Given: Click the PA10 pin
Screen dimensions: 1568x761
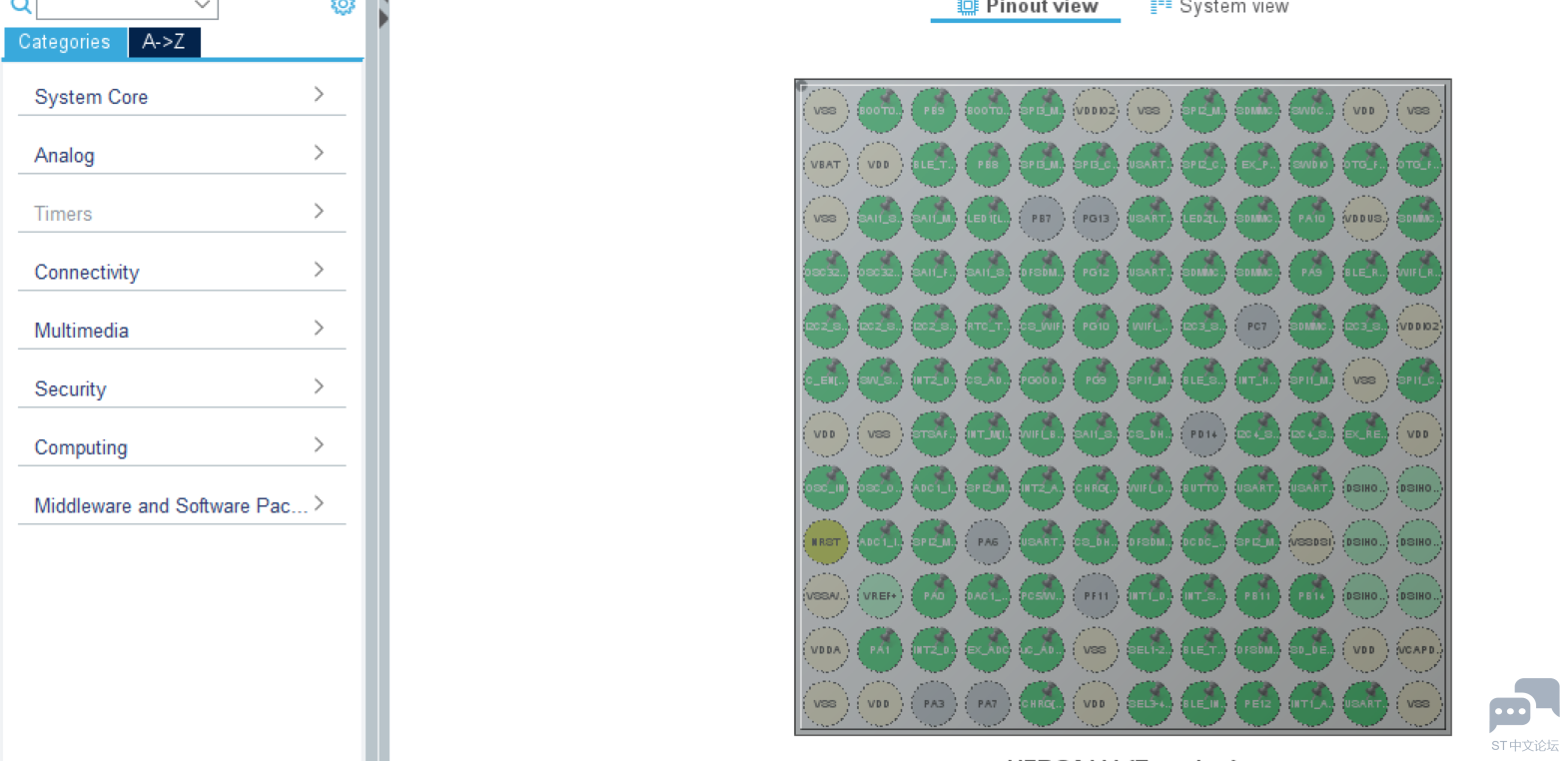Looking at the screenshot, I should click(x=1311, y=219).
